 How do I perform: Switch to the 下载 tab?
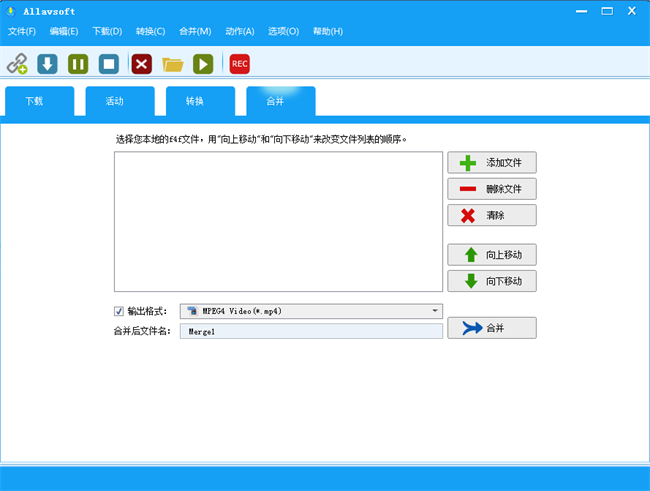tap(35, 101)
